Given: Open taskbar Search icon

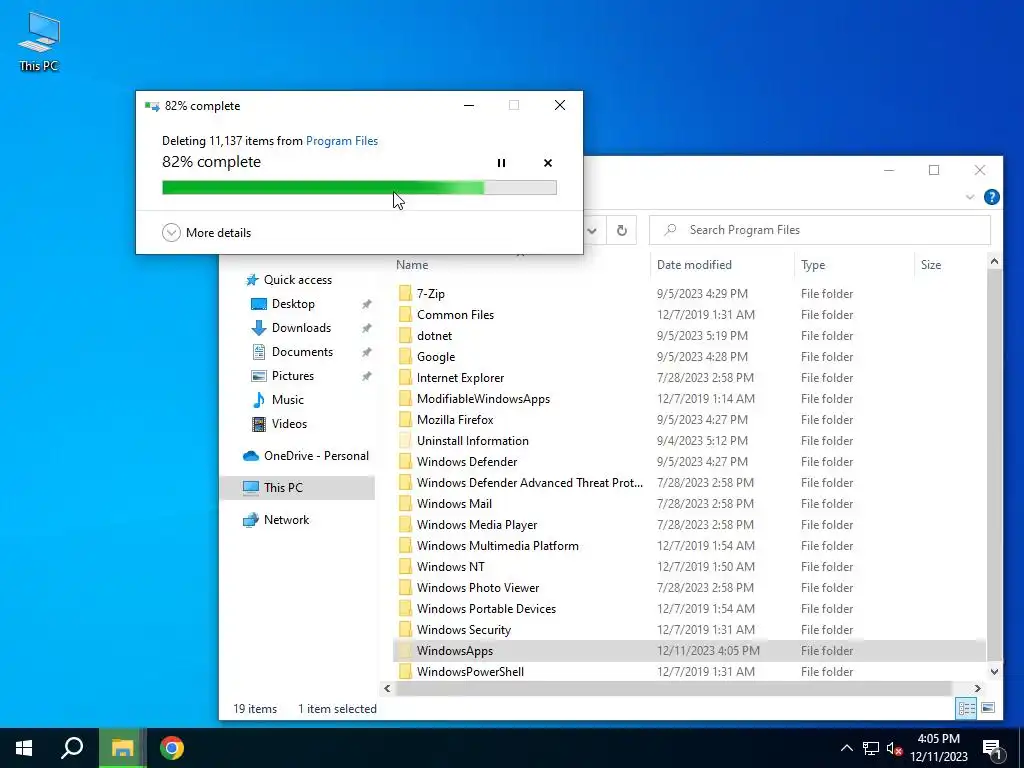Looking at the screenshot, I should 72,748.
